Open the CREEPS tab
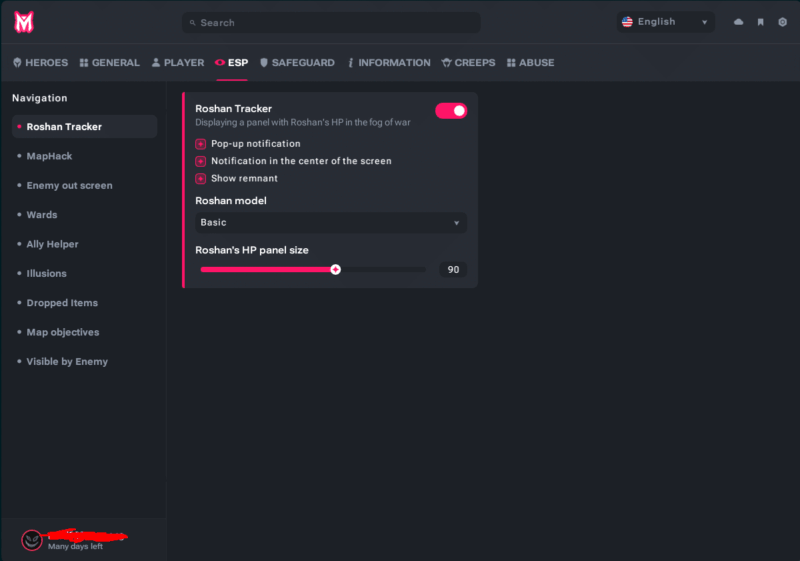The width and height of the screenshot is (800, 561). click(x=468, y=63)
